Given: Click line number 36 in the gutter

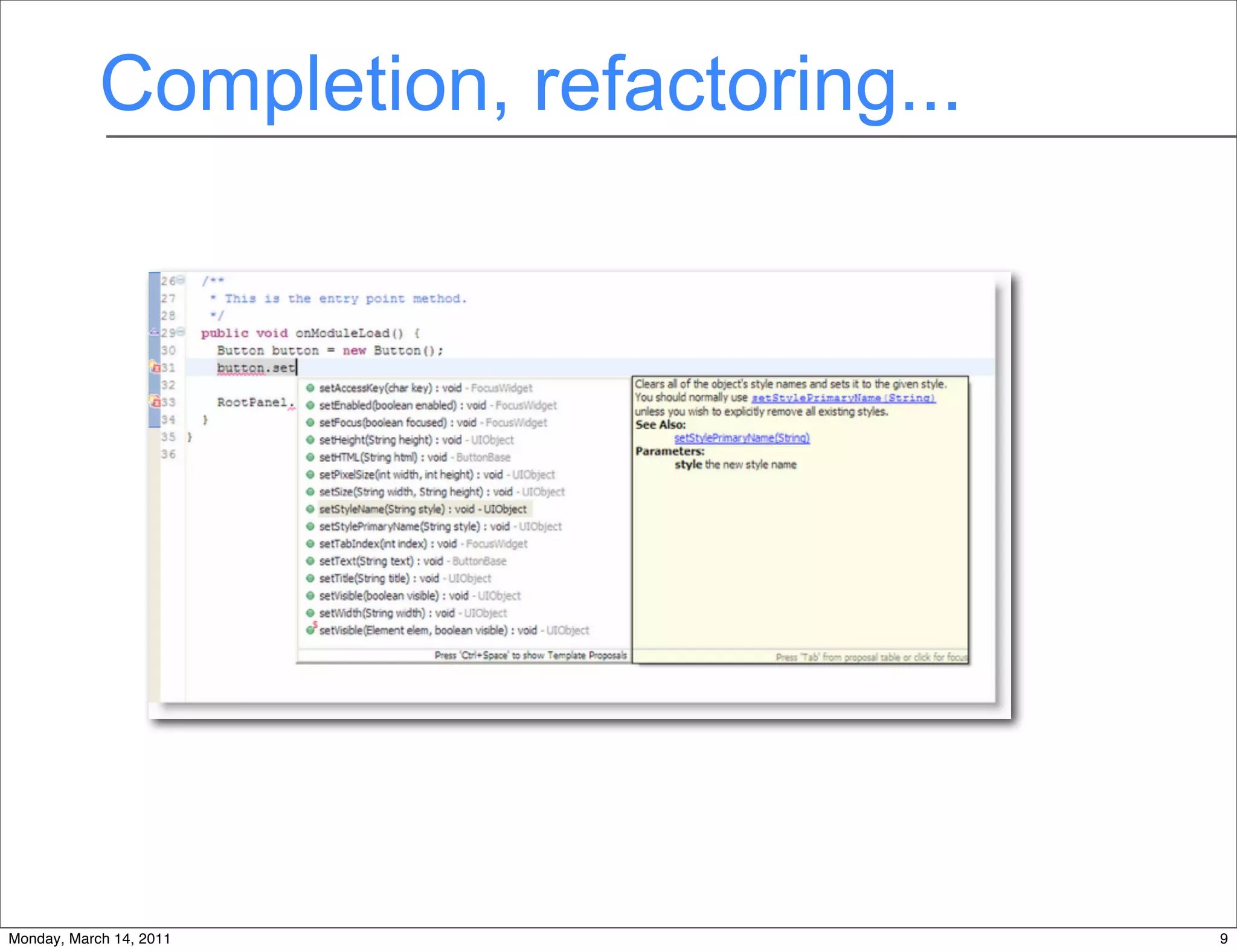Looking at the screenshot, I should click(x=169, y=454).
